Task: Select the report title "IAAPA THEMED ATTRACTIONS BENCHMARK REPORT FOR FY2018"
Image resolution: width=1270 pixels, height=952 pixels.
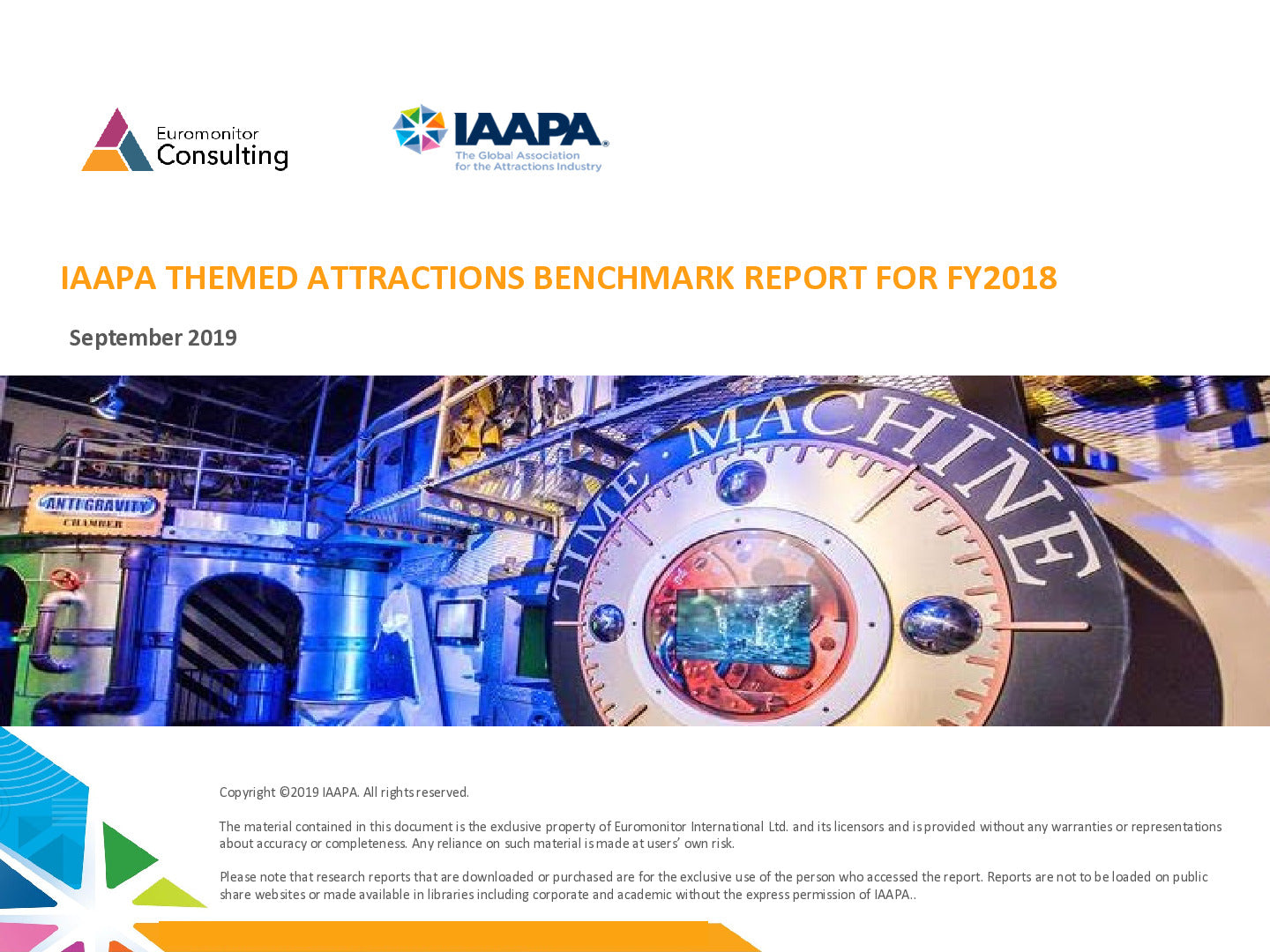Action: tap(558, 278)
